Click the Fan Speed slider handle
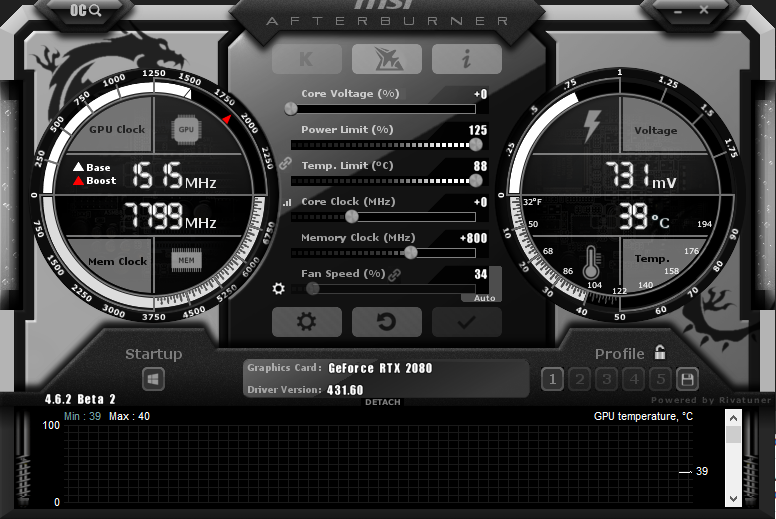This screenshot has width=776, height=519. (312, 288)
